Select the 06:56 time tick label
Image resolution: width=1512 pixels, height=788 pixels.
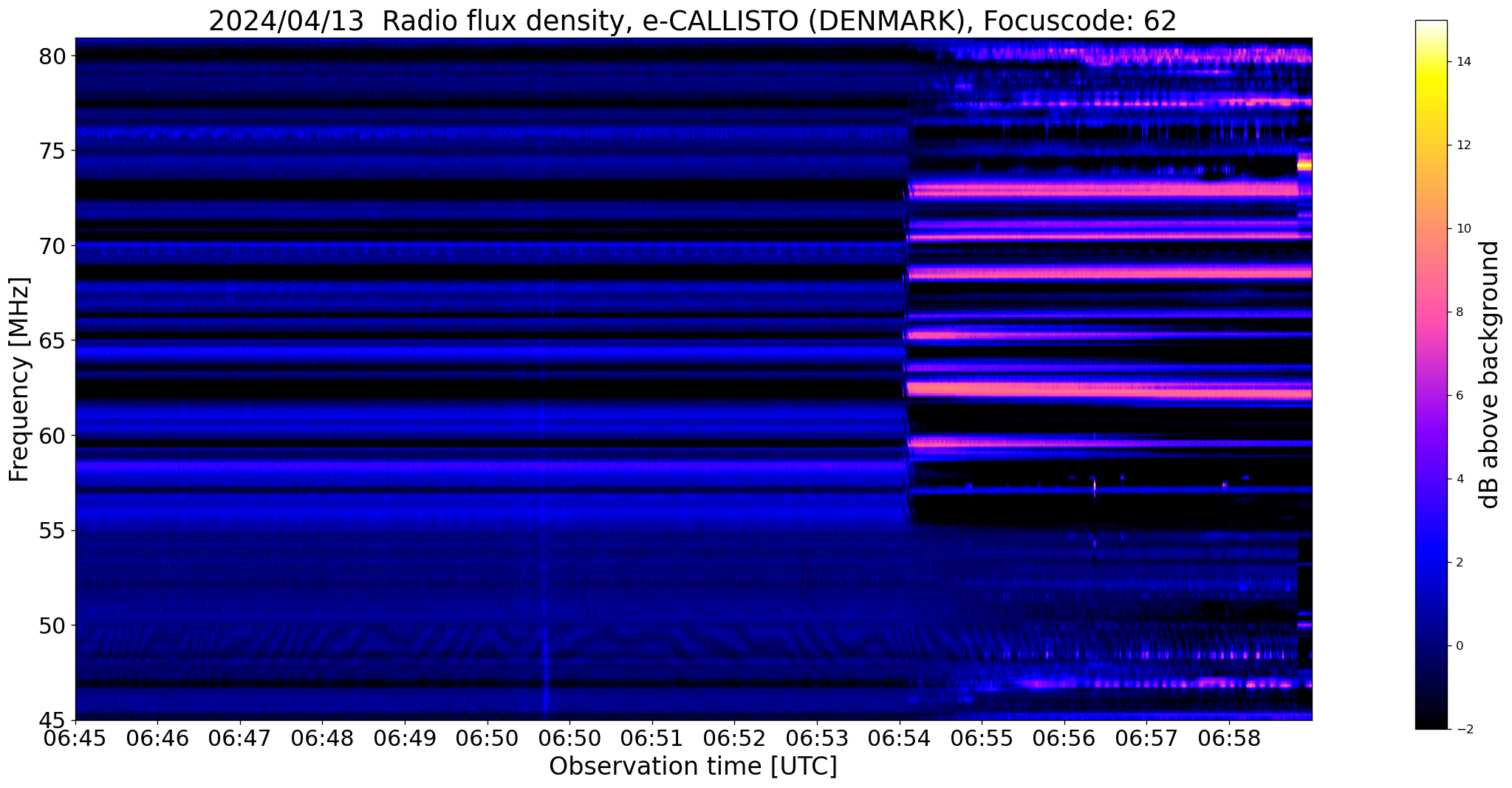click(1064, 739)
